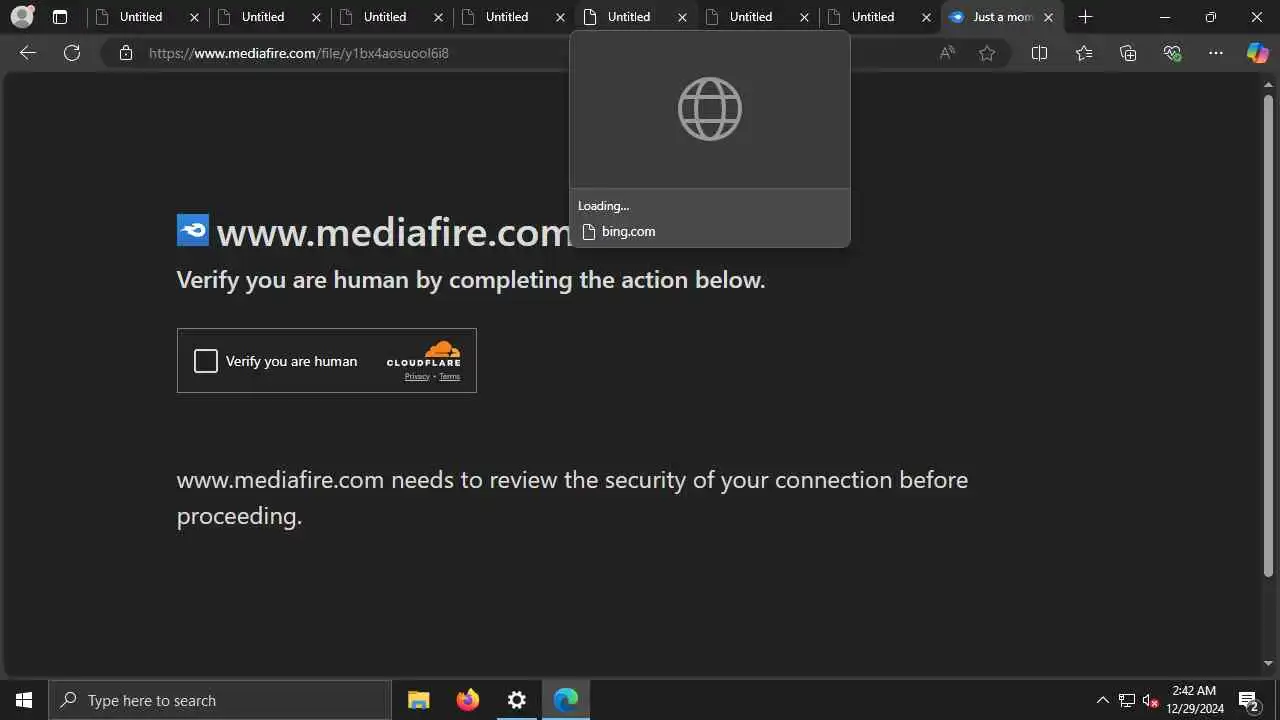
Task: Show hidden system tray icons
Action: [1102, 700]
